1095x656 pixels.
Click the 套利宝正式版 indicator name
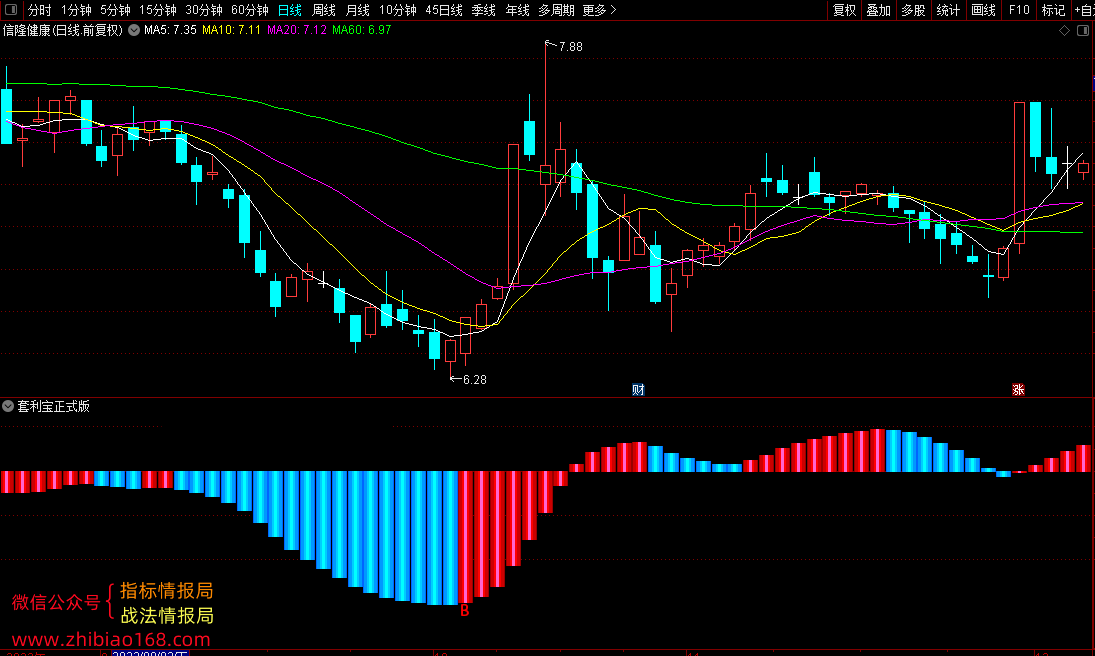tap(54, 406)
